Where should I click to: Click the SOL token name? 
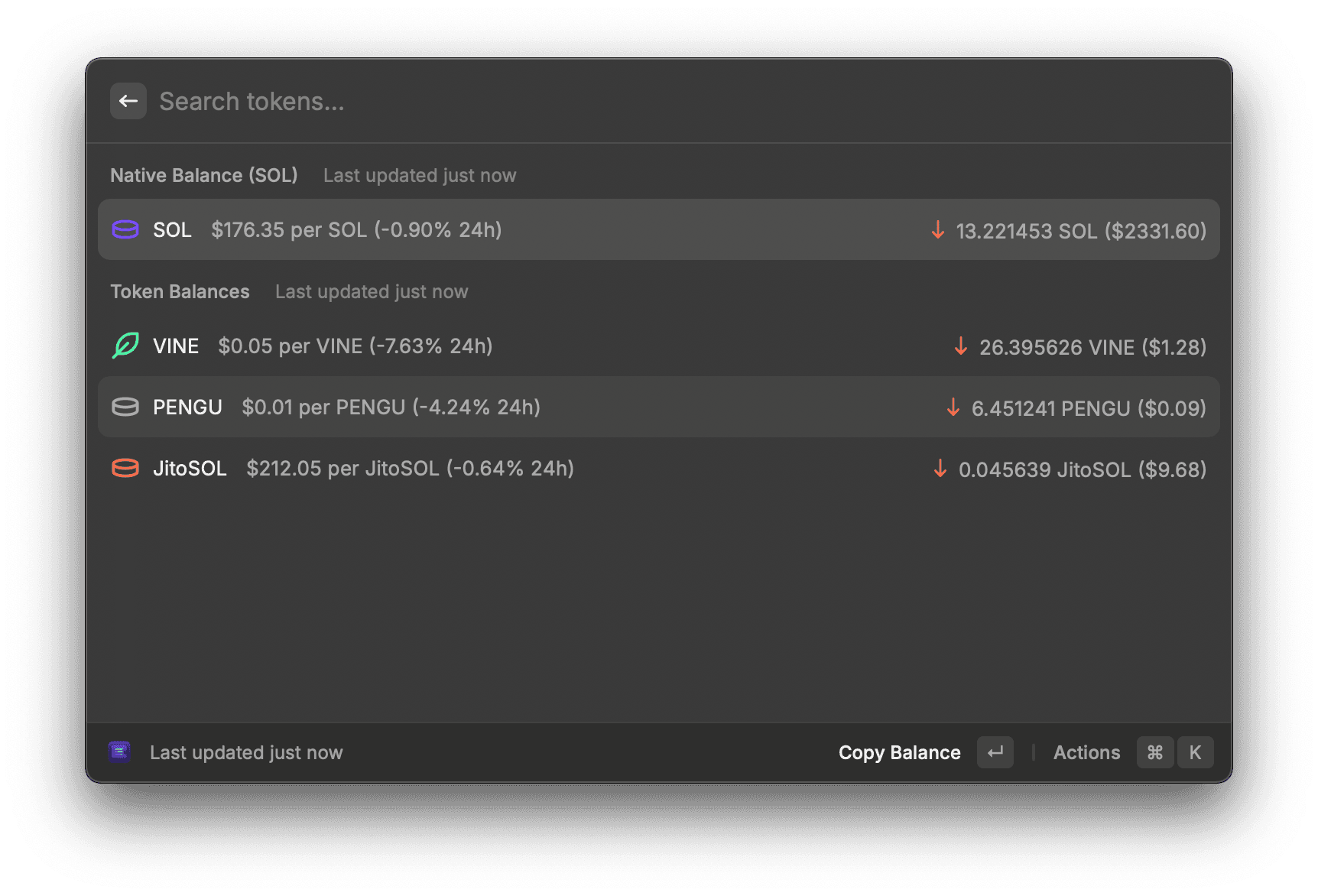[x=172, y=230]
